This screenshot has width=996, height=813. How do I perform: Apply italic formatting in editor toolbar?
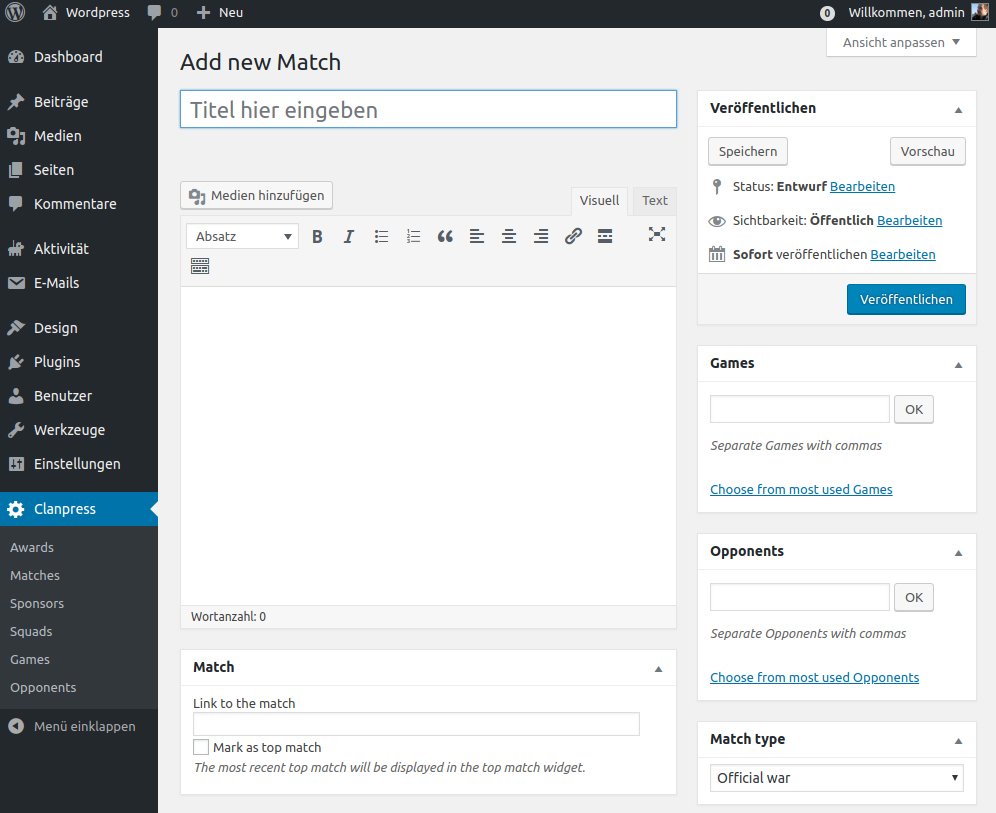click(349, 237)
